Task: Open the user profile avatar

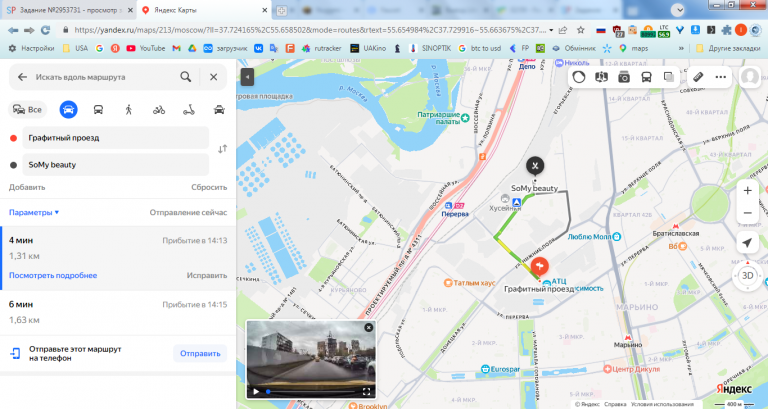Action: pos(749,77)
